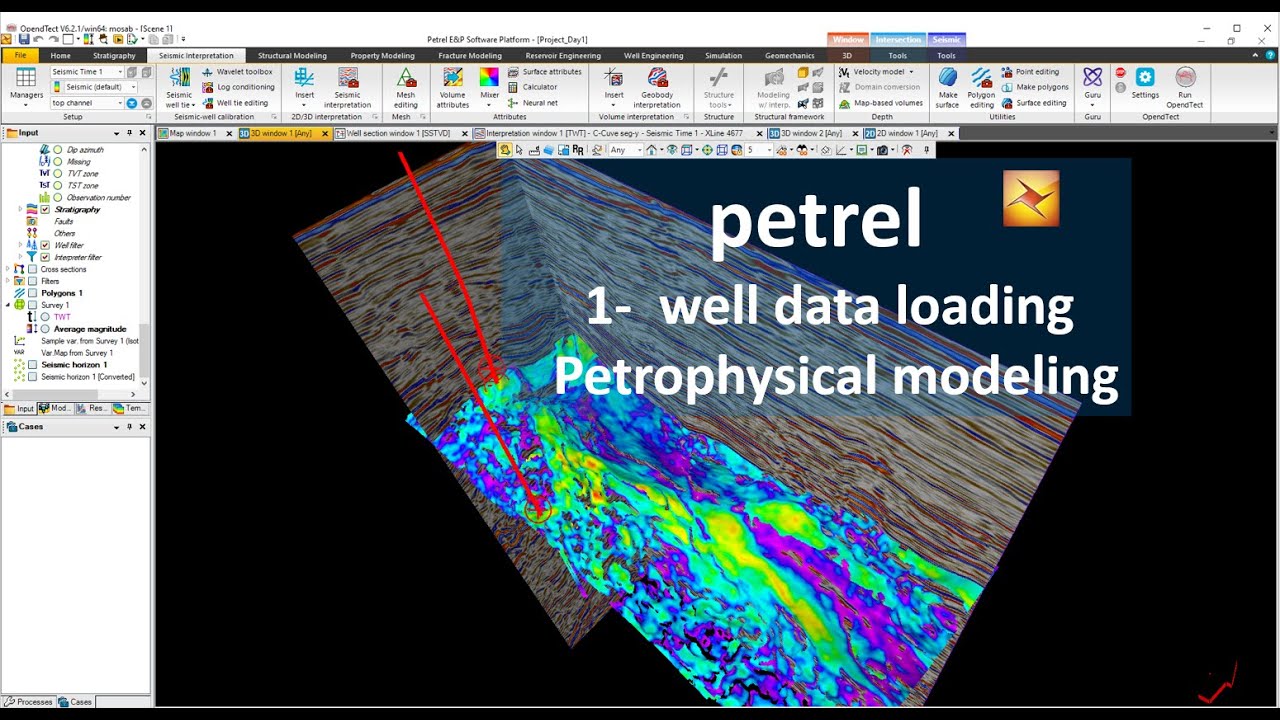Click home view icon in 3D window toolbar
This screenshot has width=1280, height=720.
tap(651, 150)
